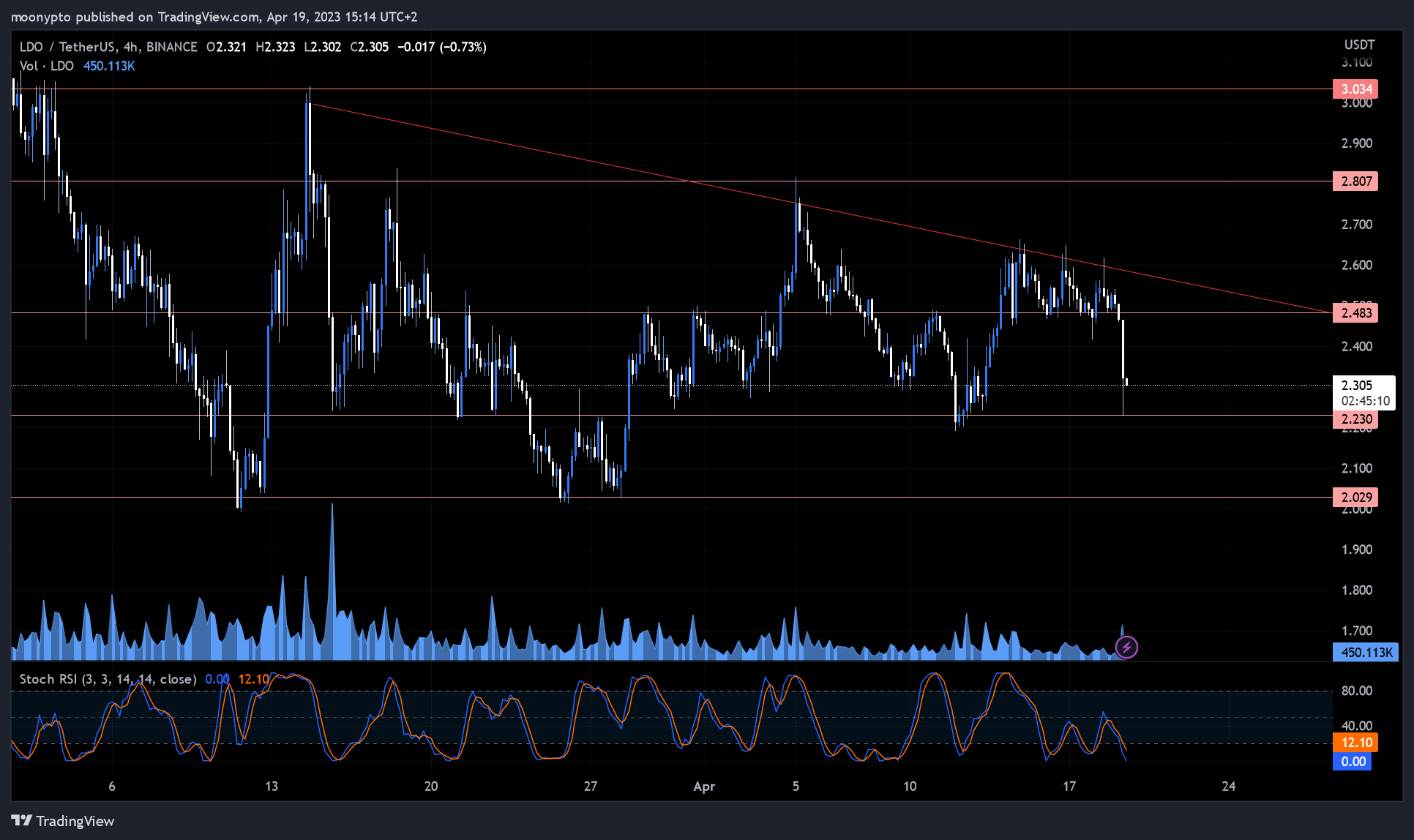Select the 2.230 price level label
This screenshot has height=840, width=1414.
[1355, 419]
